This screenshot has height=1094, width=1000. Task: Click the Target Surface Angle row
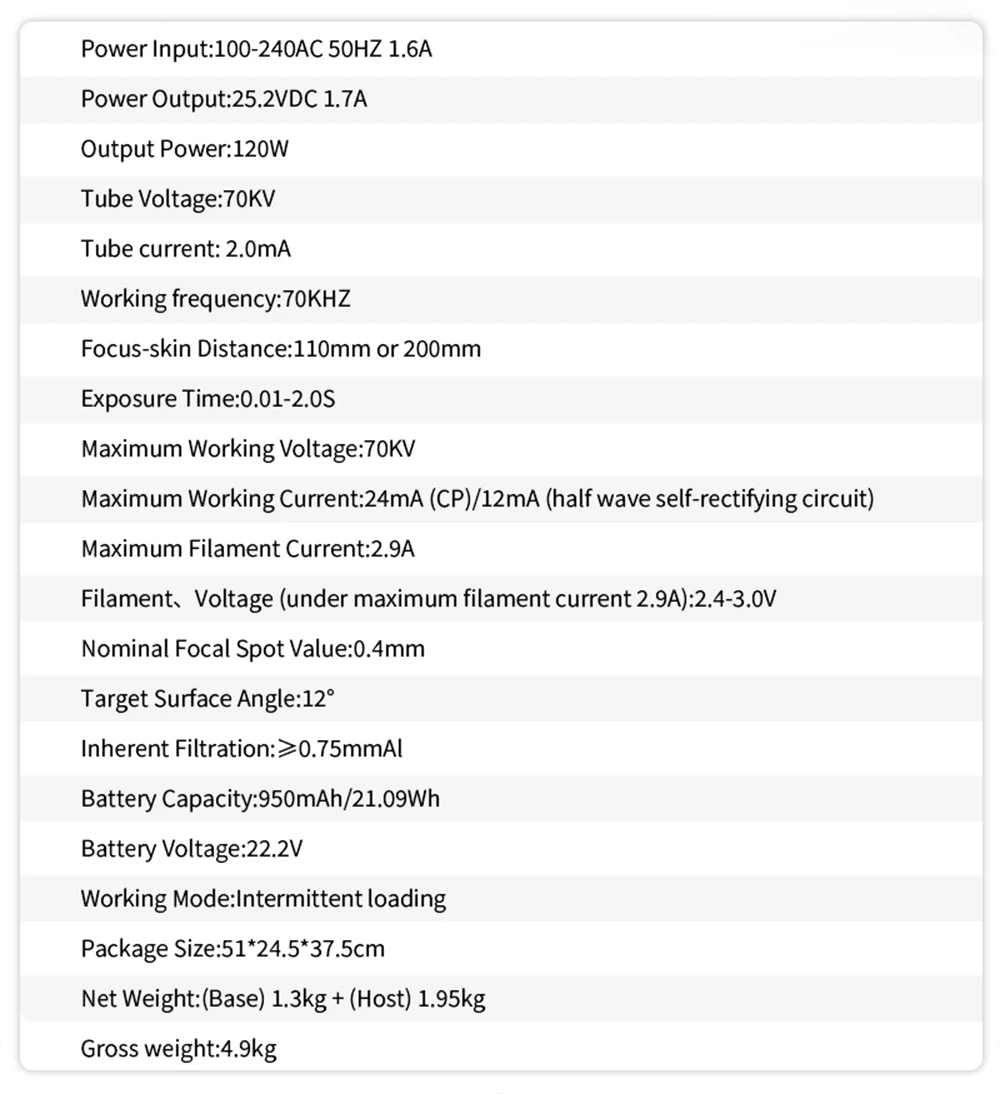208,699
